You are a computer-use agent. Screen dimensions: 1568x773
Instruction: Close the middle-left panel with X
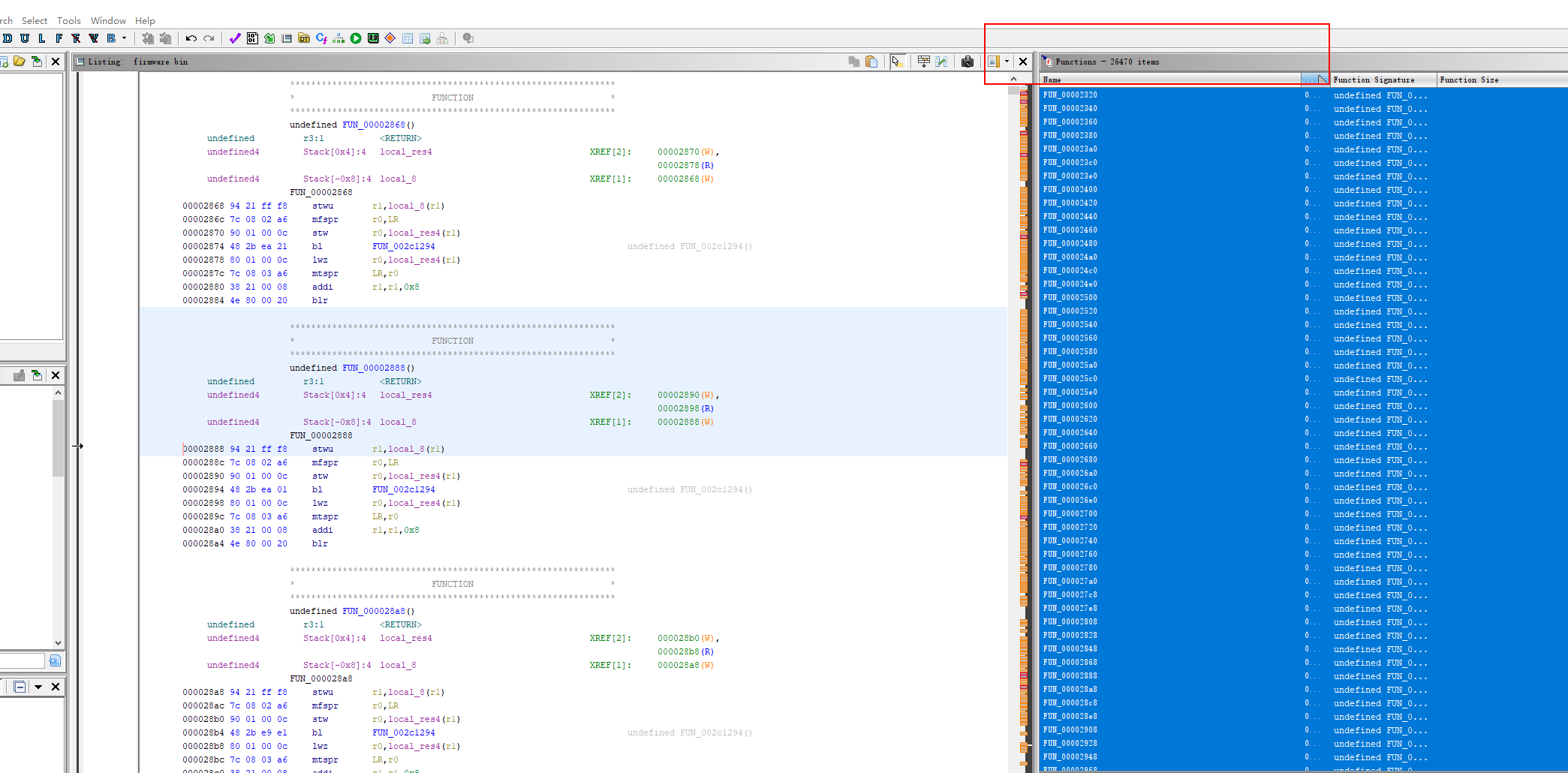tap(56, 375)
